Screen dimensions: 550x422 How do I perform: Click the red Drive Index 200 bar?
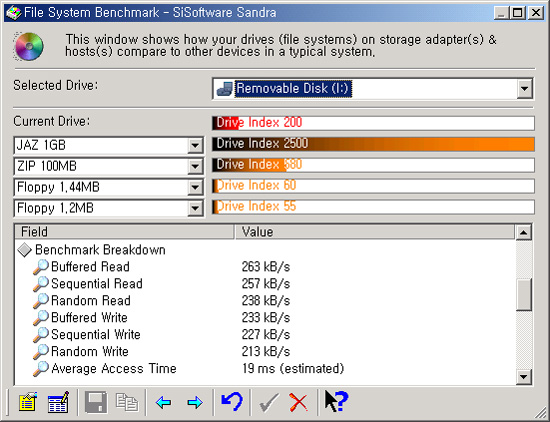click(x=373, y=123)
